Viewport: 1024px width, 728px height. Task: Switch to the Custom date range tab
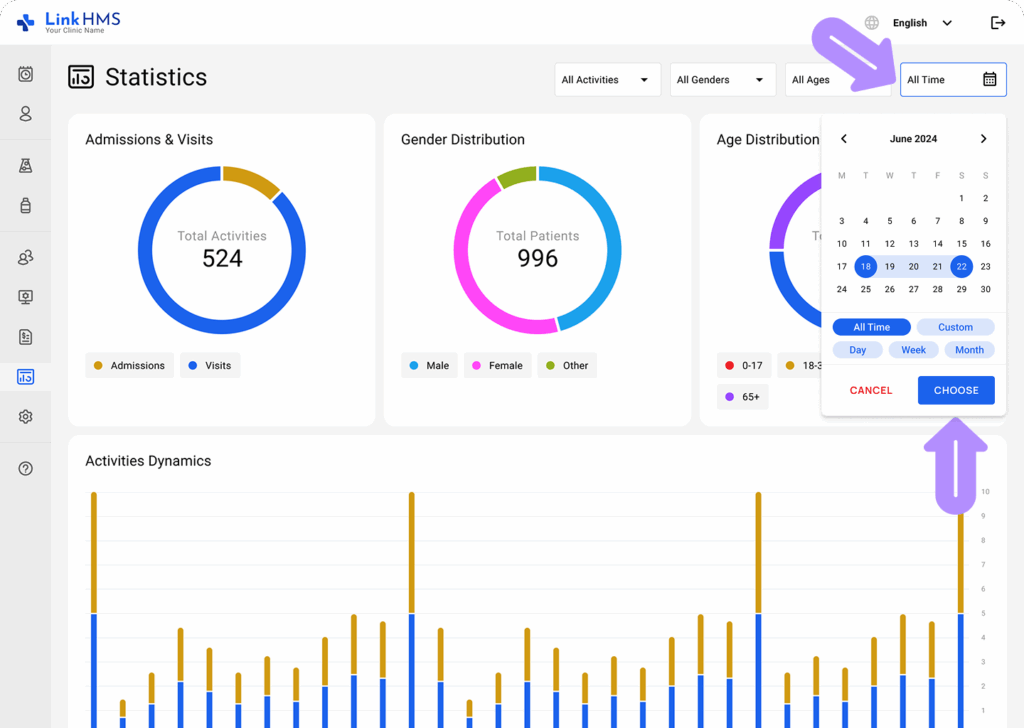955,326
